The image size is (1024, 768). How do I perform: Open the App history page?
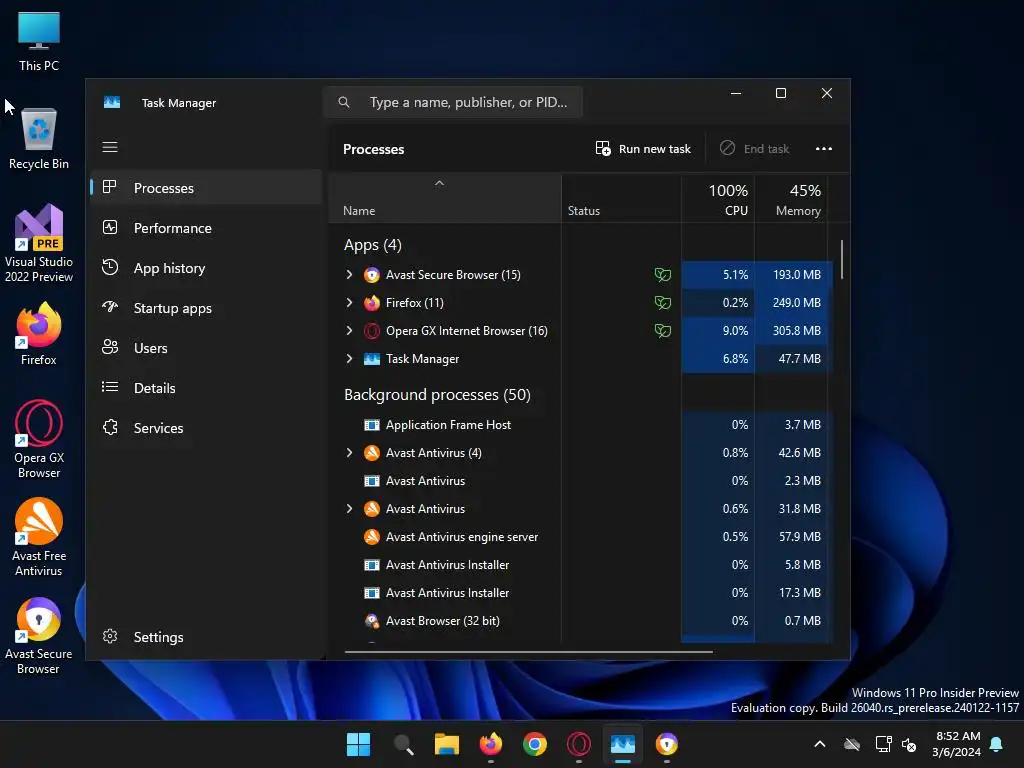206,268
